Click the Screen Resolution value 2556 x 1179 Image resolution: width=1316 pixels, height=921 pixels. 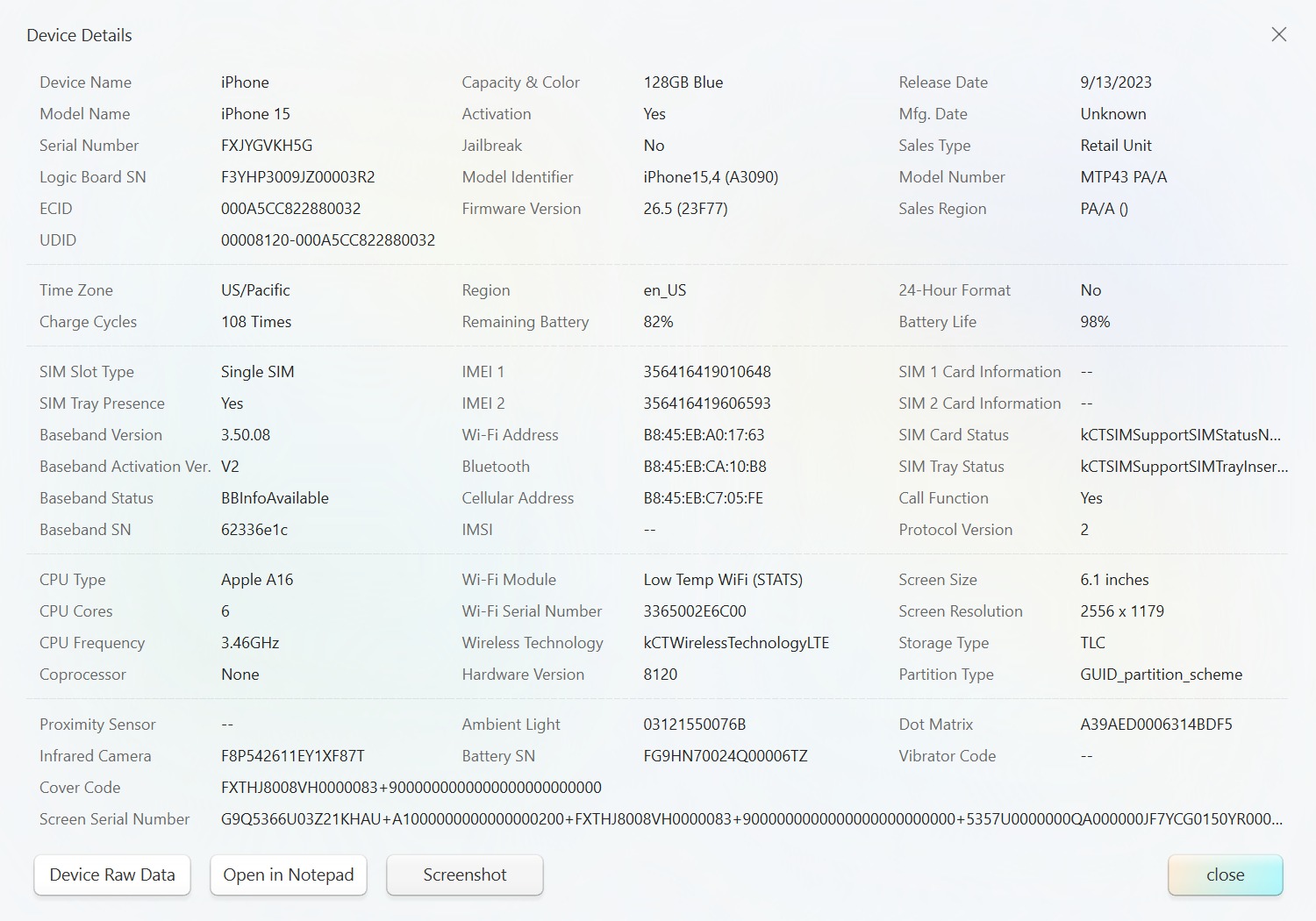(x=1122, y=611)
